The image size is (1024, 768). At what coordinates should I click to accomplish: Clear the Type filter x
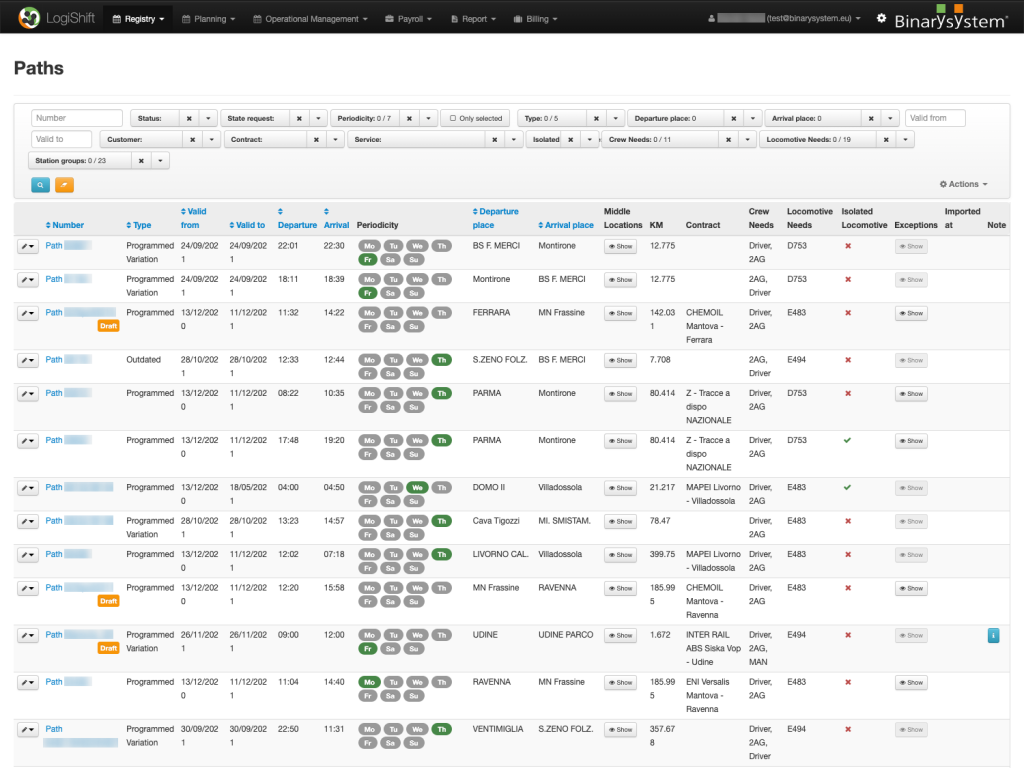point(596,118)
